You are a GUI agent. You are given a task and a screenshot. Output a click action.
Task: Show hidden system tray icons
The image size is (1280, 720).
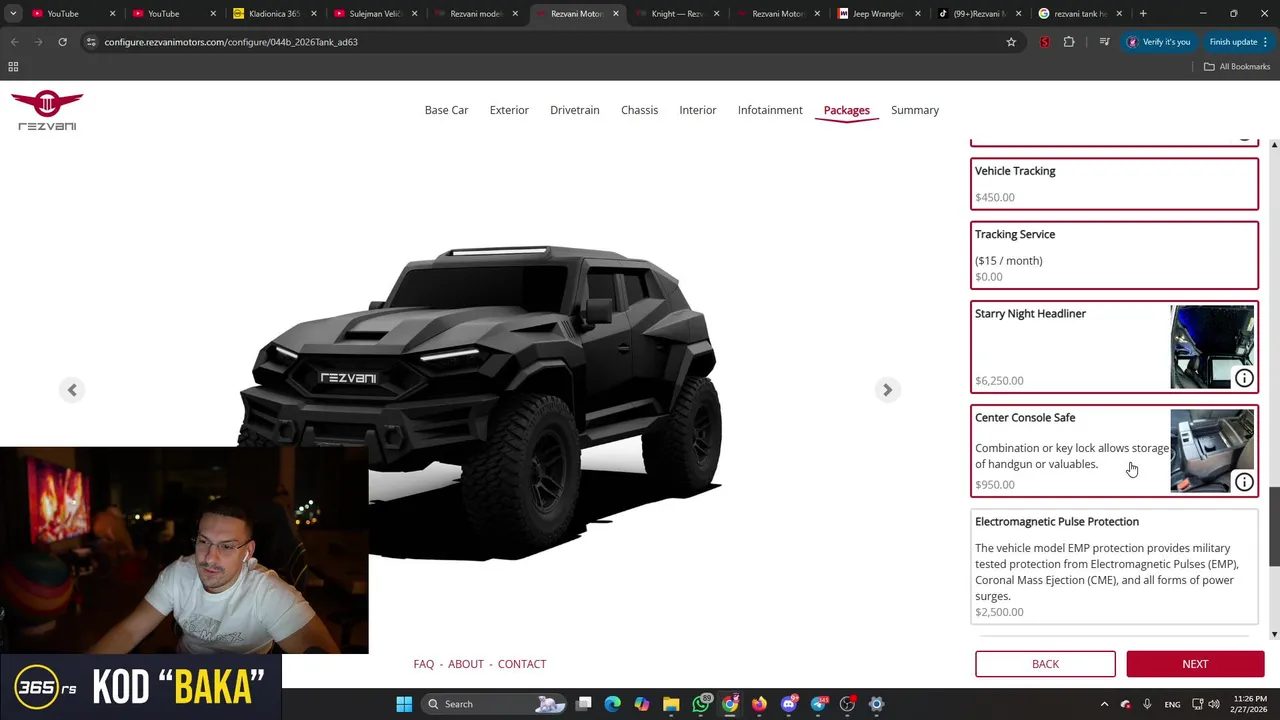(x=1104, y=704)
